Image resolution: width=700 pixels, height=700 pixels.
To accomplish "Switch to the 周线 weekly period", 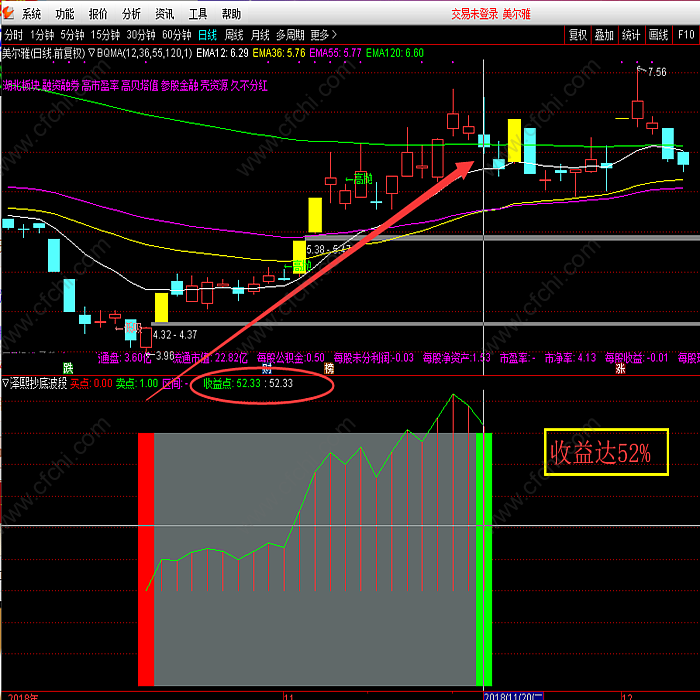I will click(x=234, y=35).
